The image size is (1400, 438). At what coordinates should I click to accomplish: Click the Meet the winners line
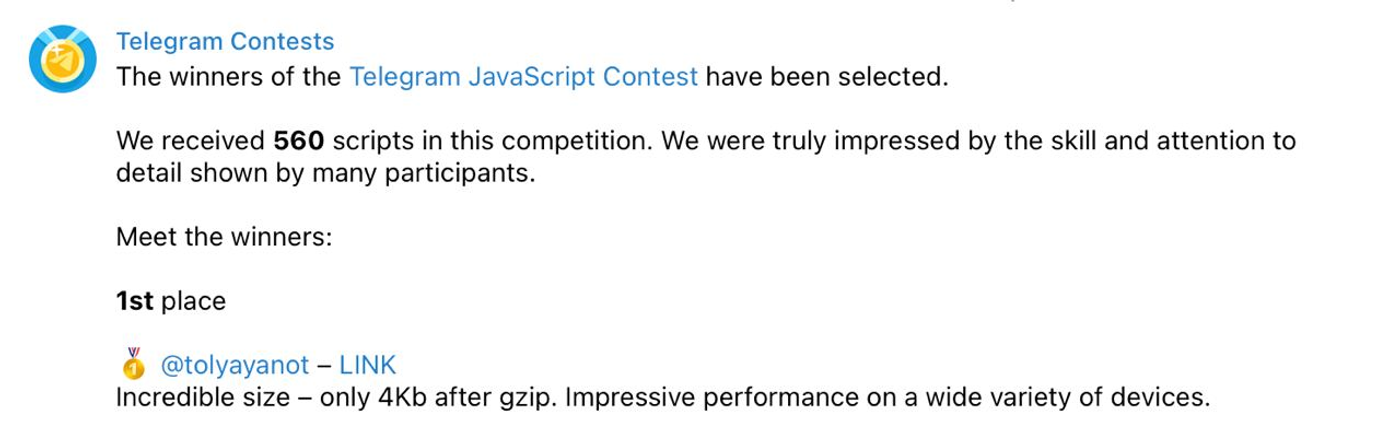pyautogui.click(x=223, y=237)
